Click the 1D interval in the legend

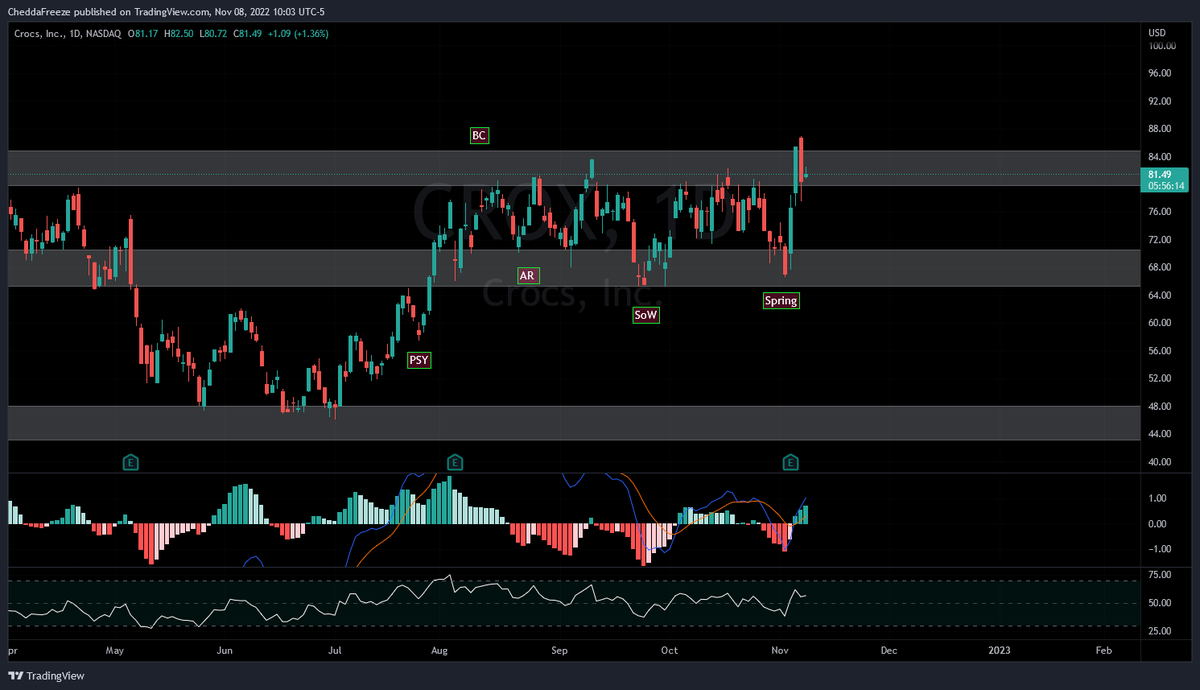tap(75, 34)
